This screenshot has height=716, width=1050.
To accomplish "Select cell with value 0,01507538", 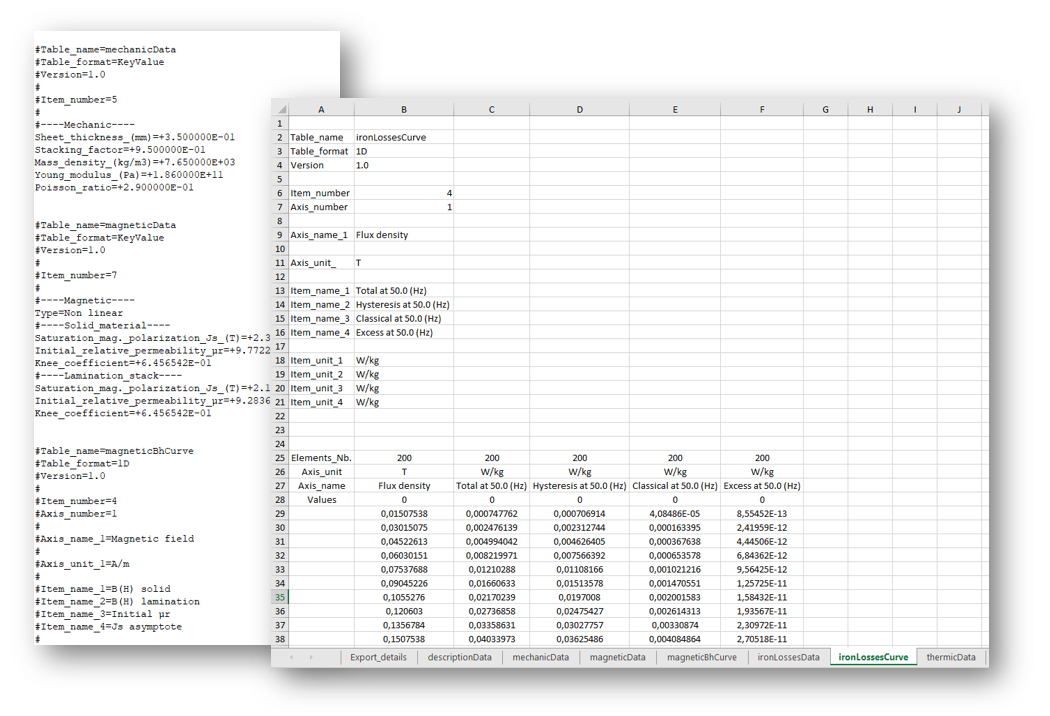I will pos(404,514).
